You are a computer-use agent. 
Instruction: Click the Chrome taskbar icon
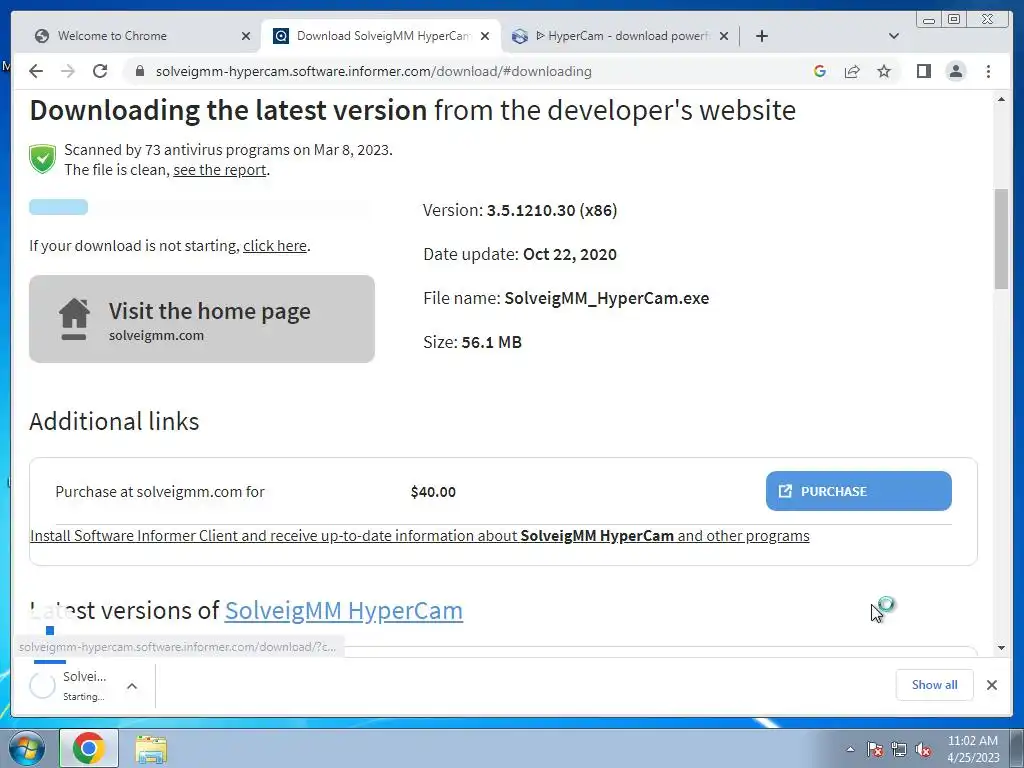point(89,748)
